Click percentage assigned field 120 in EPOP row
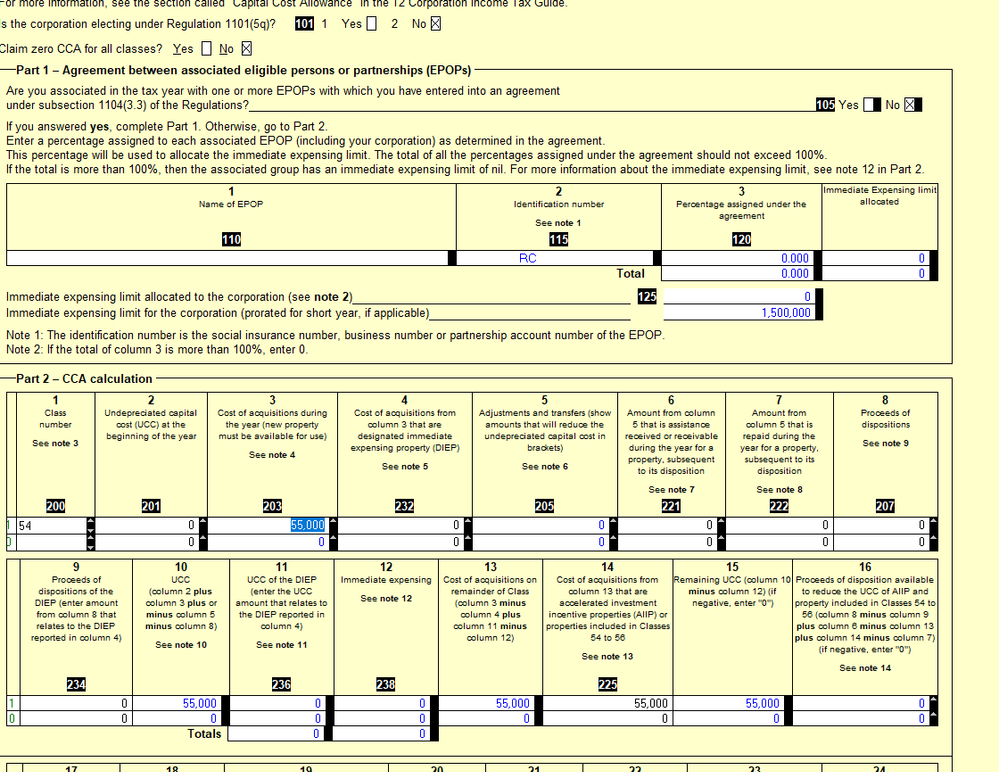The width and height of the screenshot is (999, 772). click(x=737, y=258)
